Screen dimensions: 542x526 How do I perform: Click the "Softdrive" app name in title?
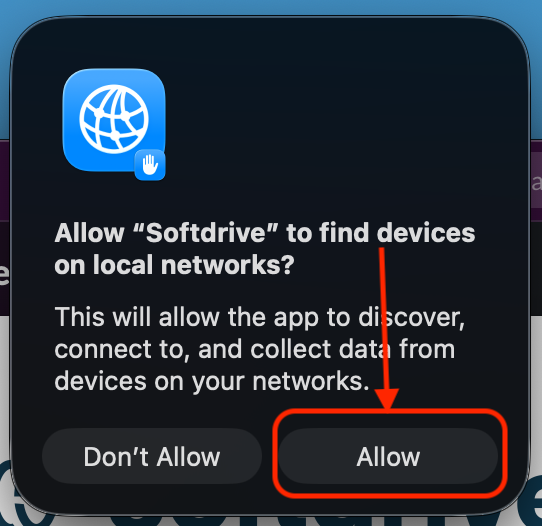tap(205, 233)
